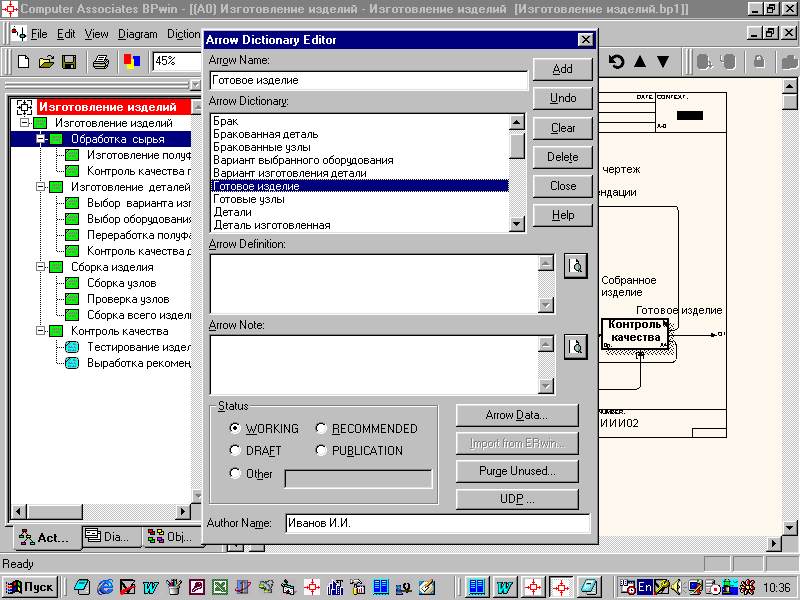This screenshot has width=800, height=600.
Task: Open the Arrow Definition editor icon
Action: click(576, 265)
